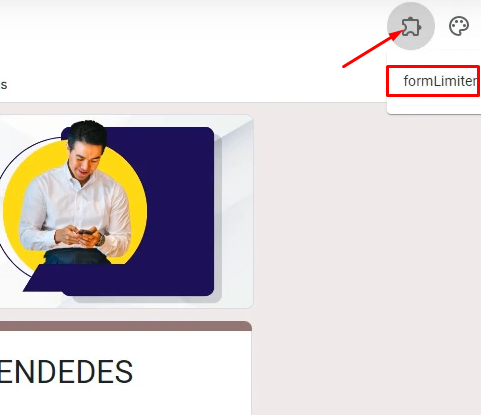Click the man's dark trousers in photo
The image size is (481, 415).
(77, 257)
